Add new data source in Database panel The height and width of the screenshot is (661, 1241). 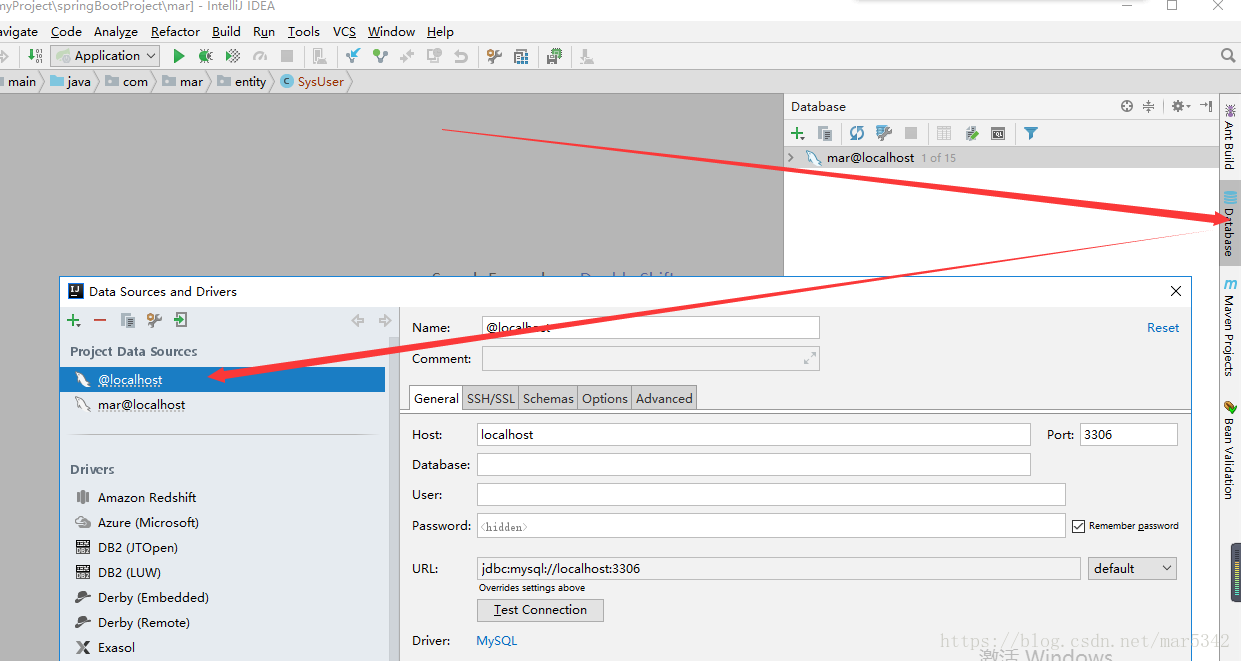(797, 133)
